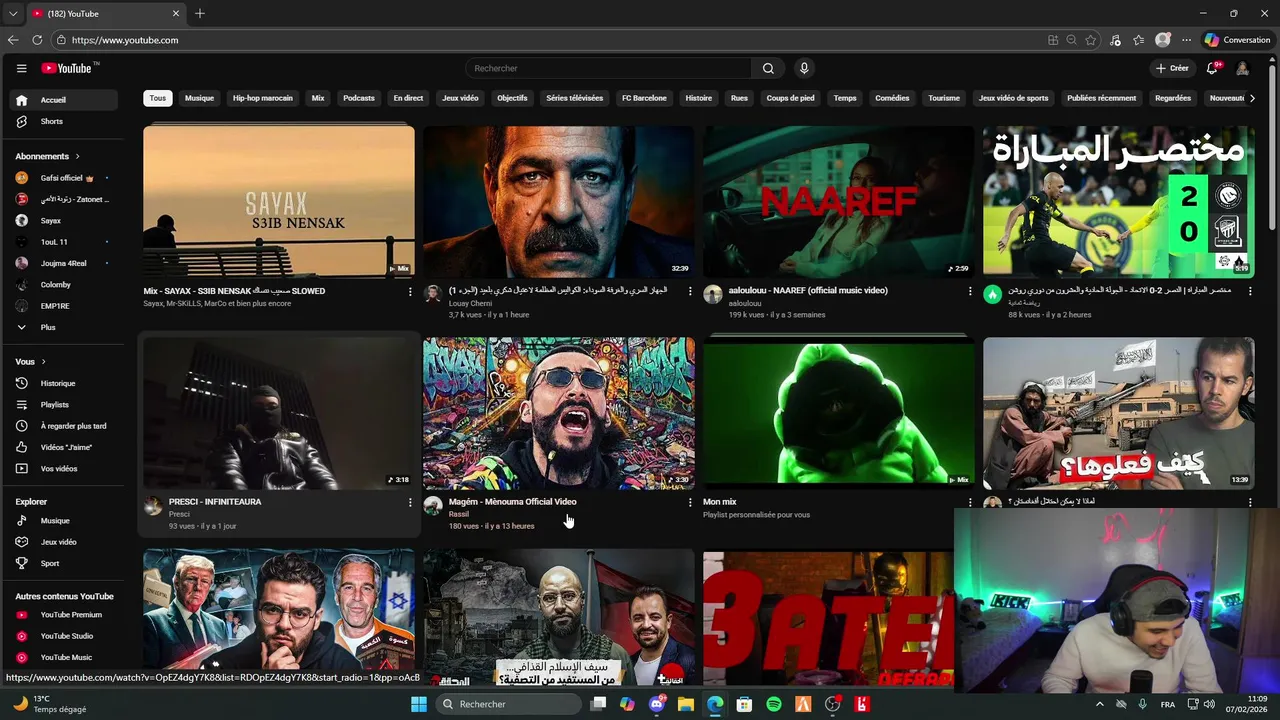Open the Windows Start menu
Screen dimensions: 1280x720
coord(419,704)
